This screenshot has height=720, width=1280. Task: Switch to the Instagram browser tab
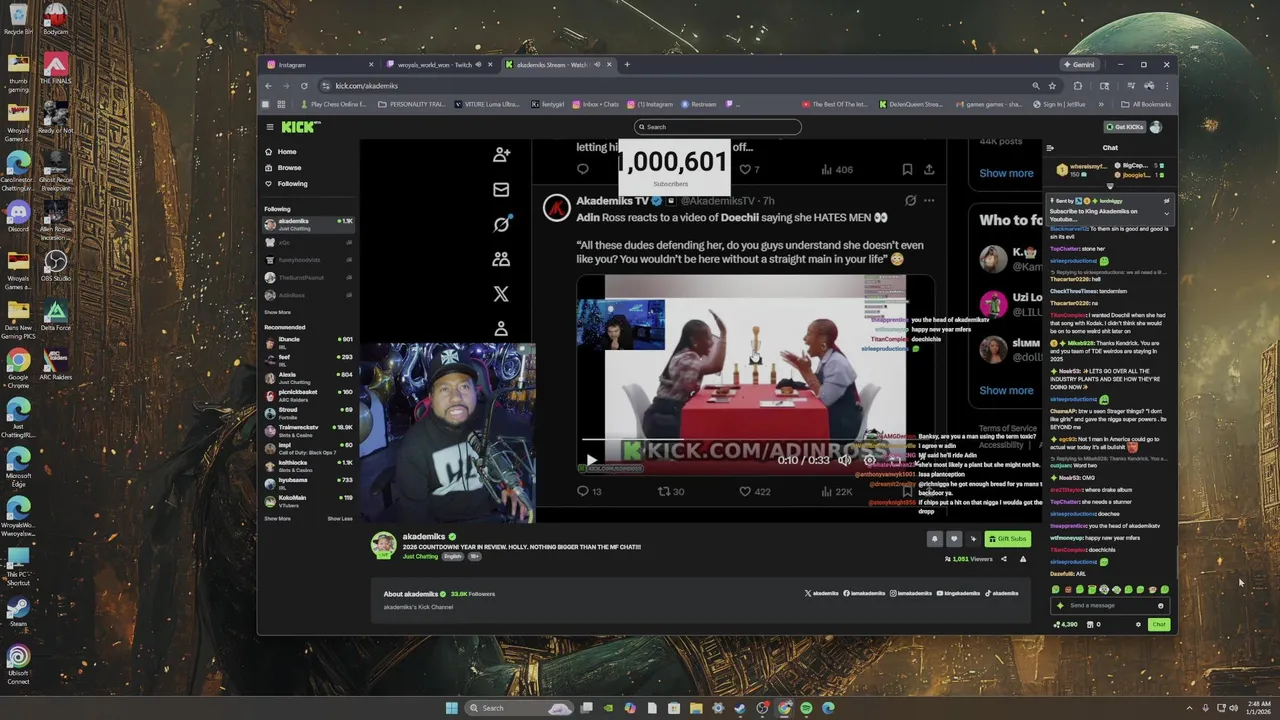318,65
